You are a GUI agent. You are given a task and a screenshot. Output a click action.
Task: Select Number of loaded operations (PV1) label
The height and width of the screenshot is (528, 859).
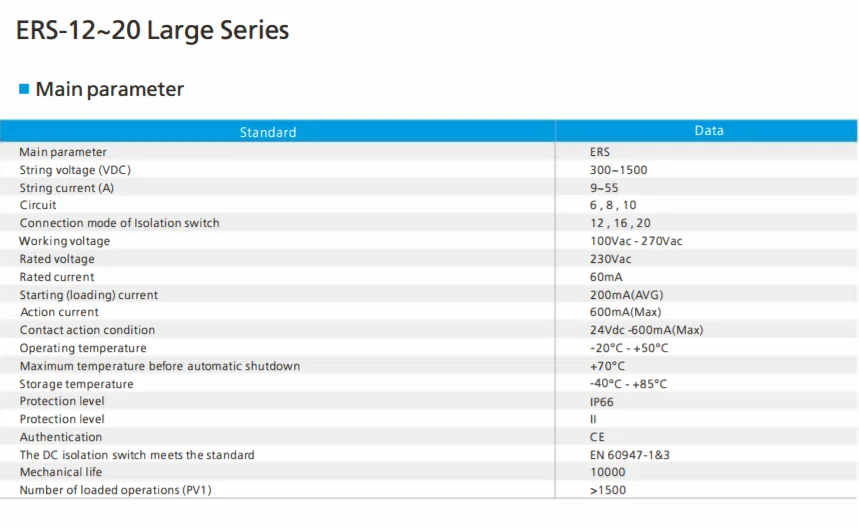coord(115,490)
